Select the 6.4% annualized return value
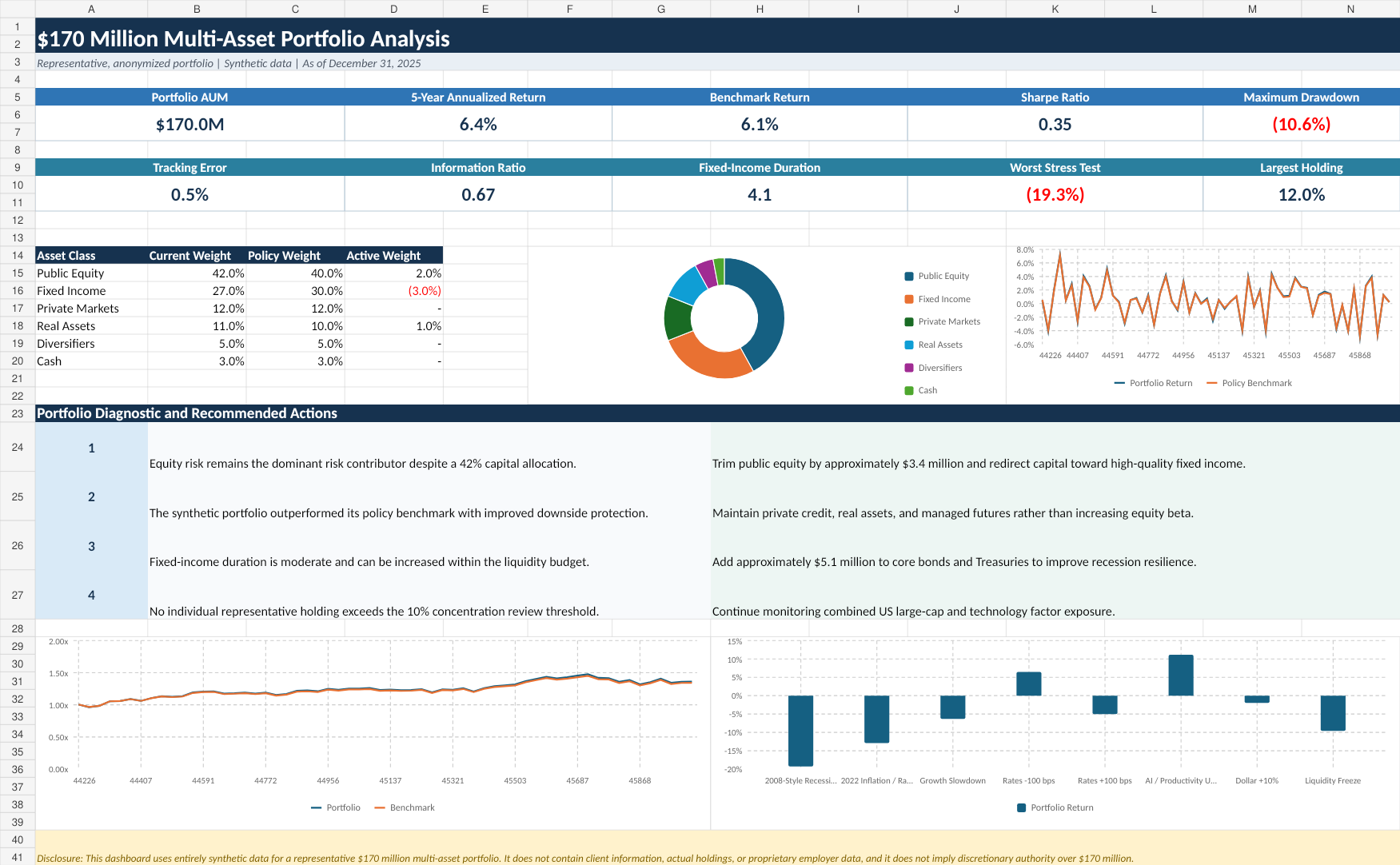This screenshot has height=865, width=1400. point(478,124)
